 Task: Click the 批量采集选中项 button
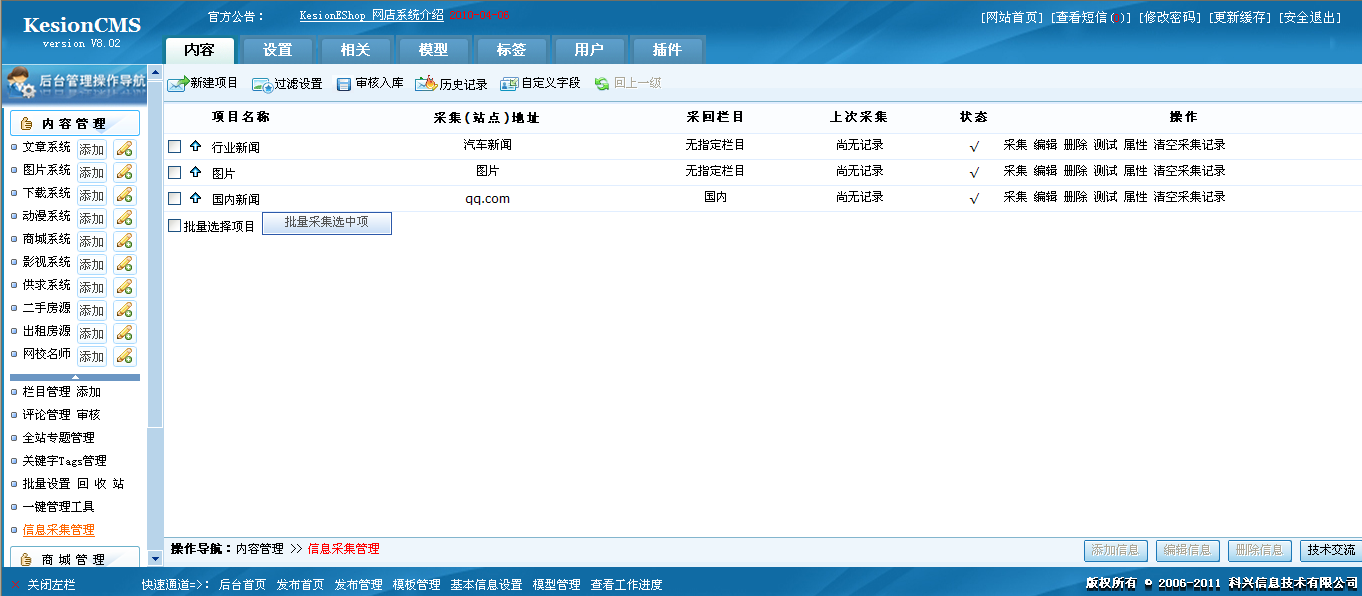(x=327, y=223)
